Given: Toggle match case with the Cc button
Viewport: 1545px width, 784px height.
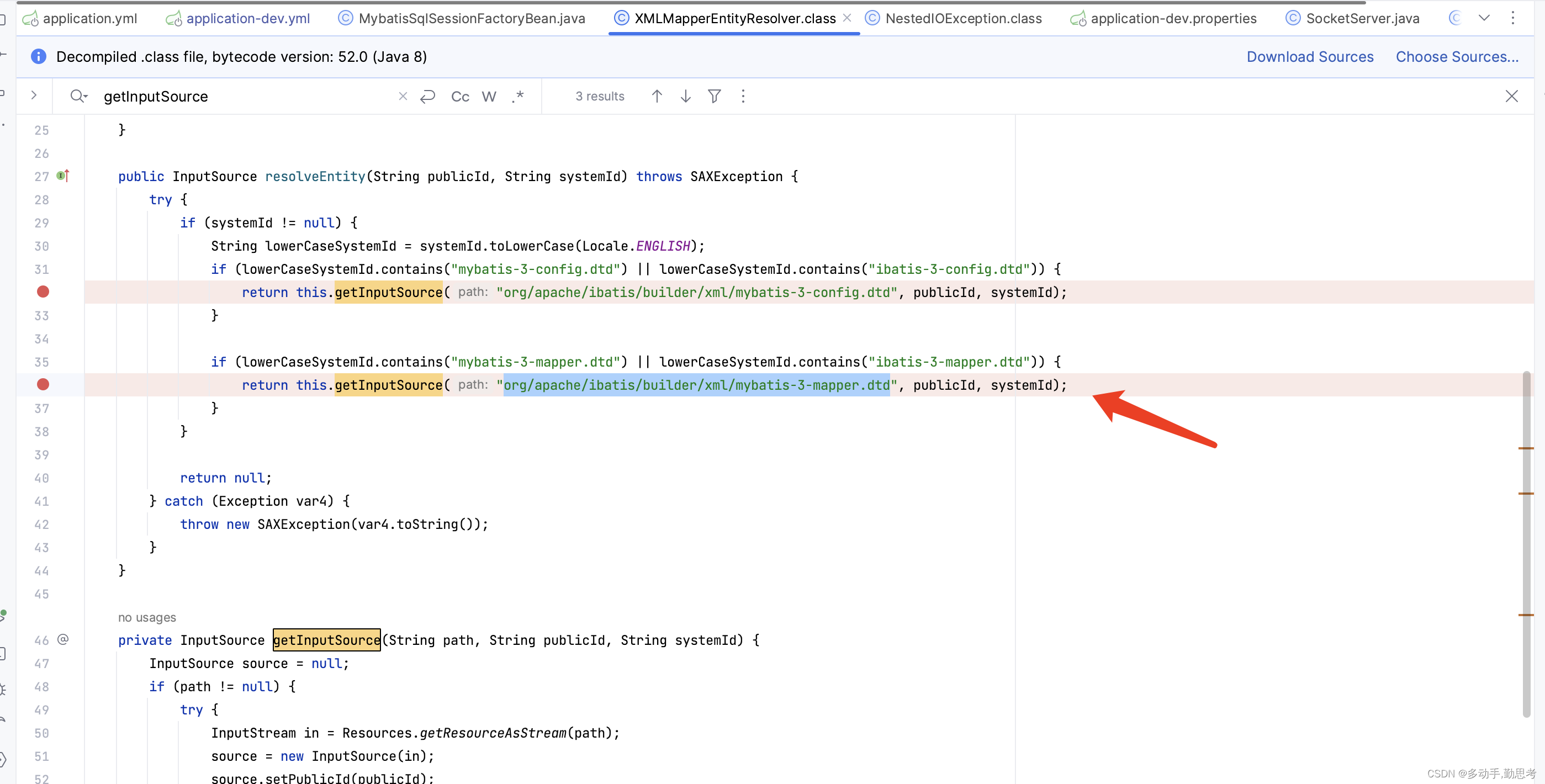Looking at the screenshot, I should (459, 96).
